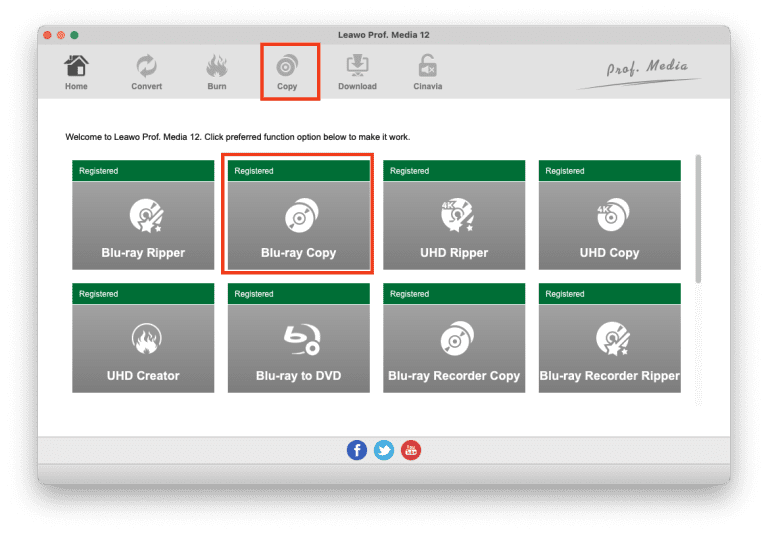Launch the Blu-ray Copy tile
The image size is (768, 534).
coord(298,215)
